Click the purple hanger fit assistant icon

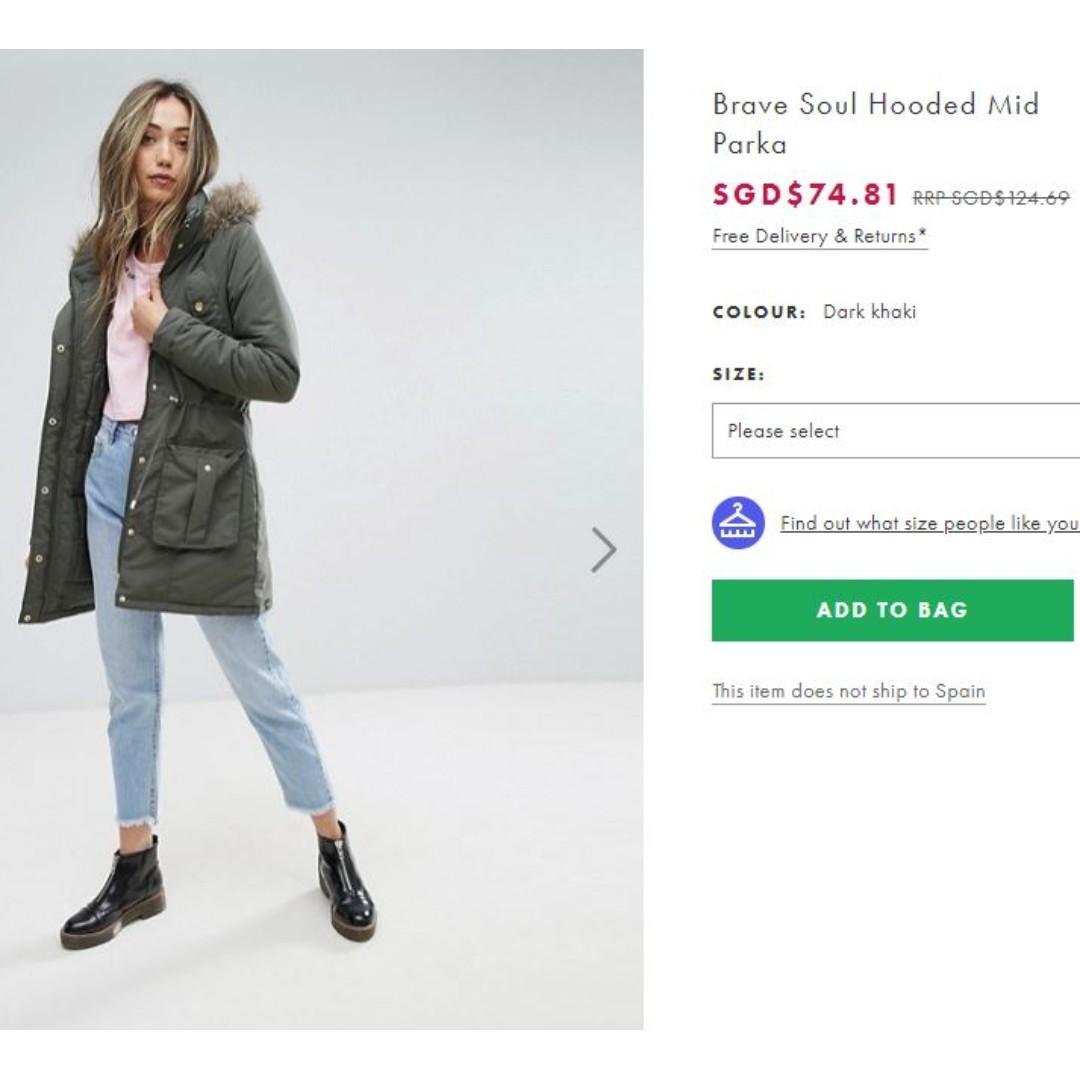pos(738,523)
